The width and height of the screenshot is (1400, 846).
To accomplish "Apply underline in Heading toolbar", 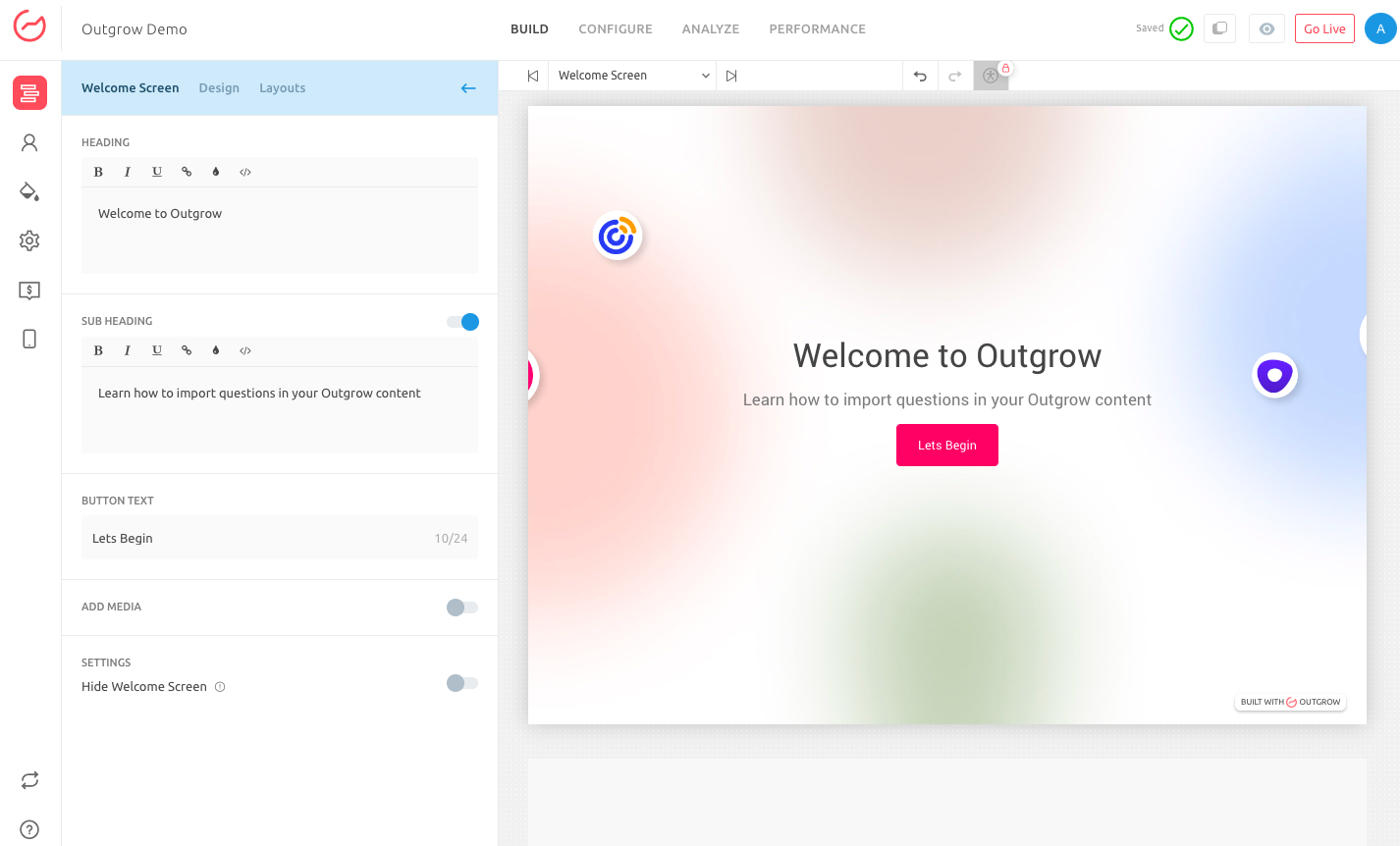I will coord(157,172).
